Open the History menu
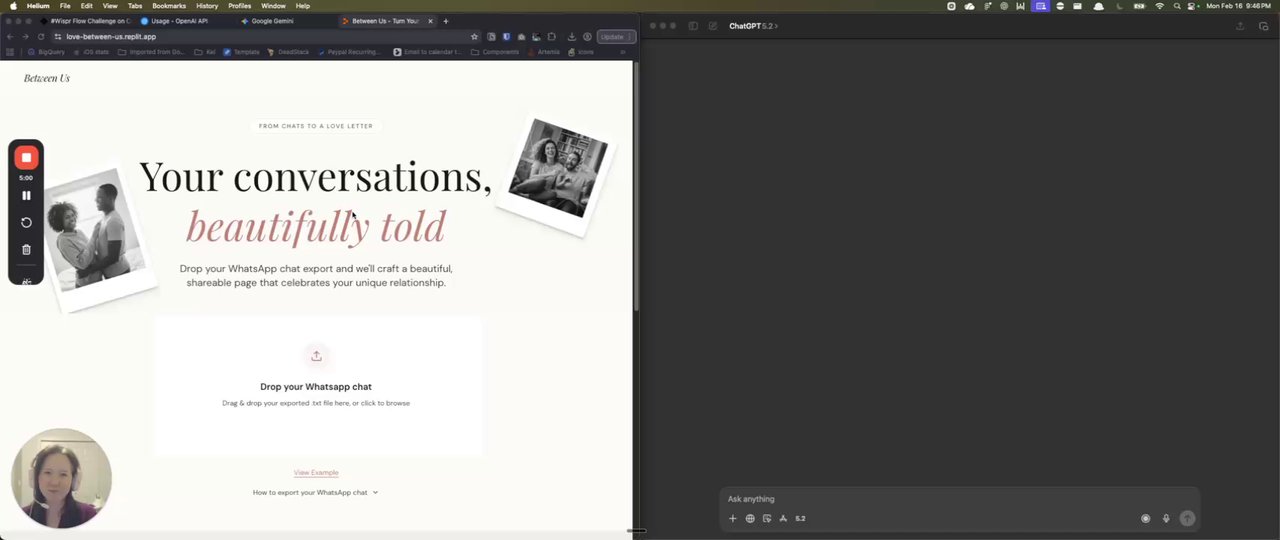This screenshot has width=1280, height=540. pyautogui.click(x=207, y=6)
